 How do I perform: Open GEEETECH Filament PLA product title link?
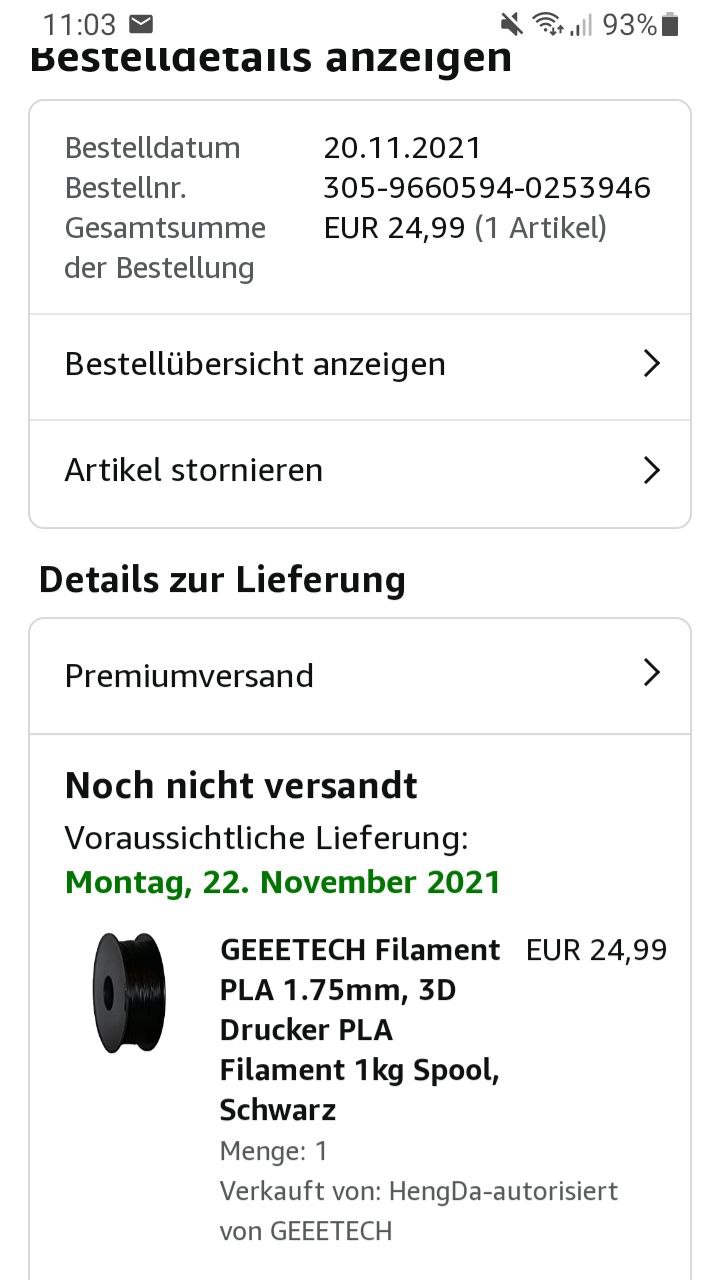coord(359,1028)
